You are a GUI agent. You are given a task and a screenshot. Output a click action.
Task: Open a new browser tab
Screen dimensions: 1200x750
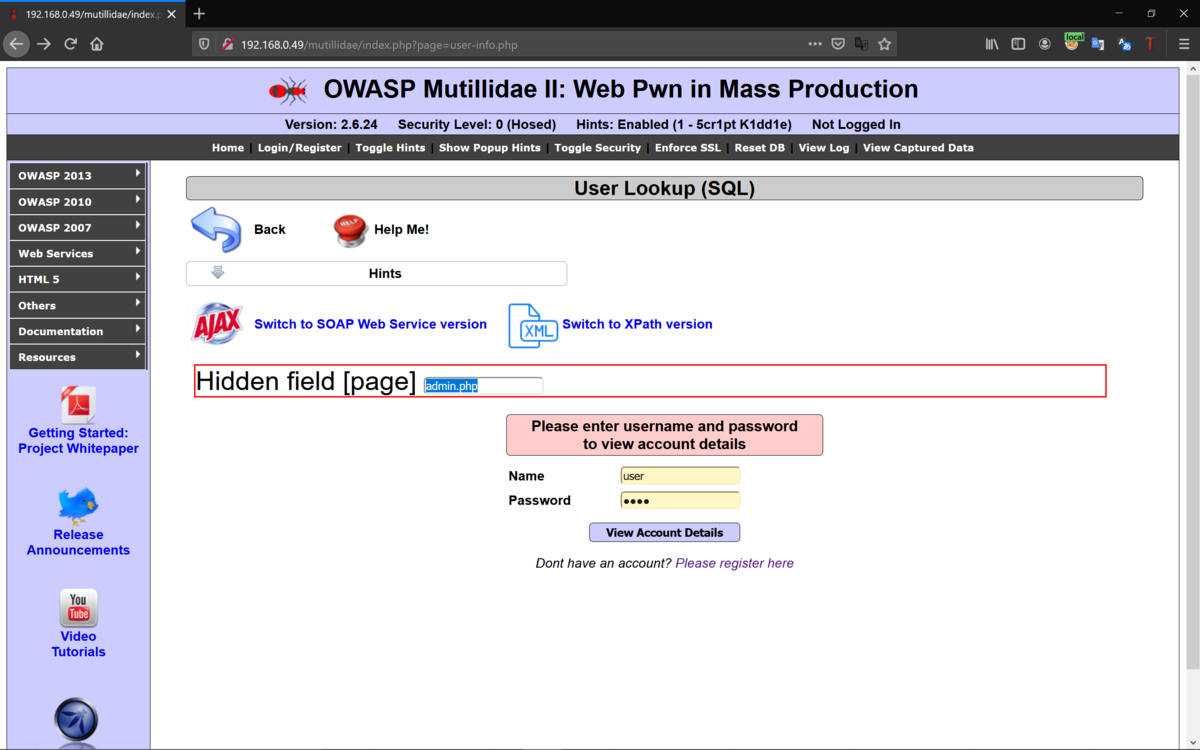click(x=199, y=14)
